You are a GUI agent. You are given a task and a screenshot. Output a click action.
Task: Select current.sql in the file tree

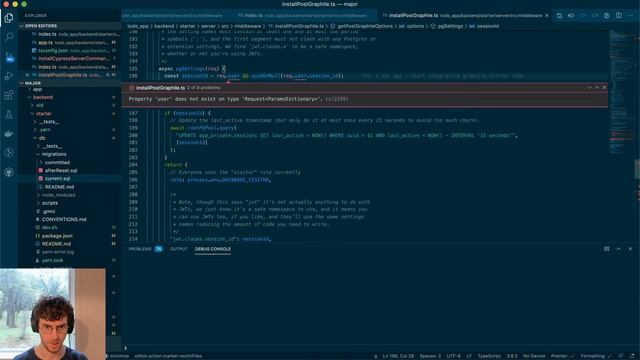click(57, 179)
